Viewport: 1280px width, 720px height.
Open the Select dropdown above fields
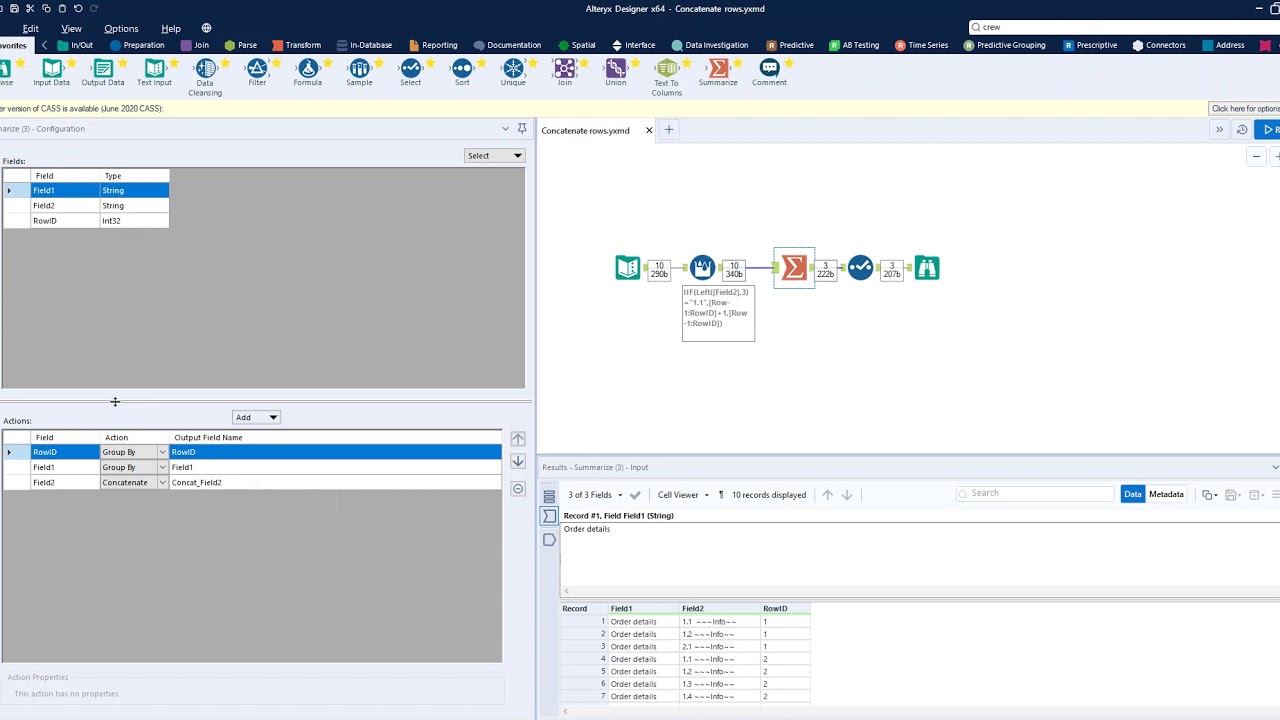point(495,155)
